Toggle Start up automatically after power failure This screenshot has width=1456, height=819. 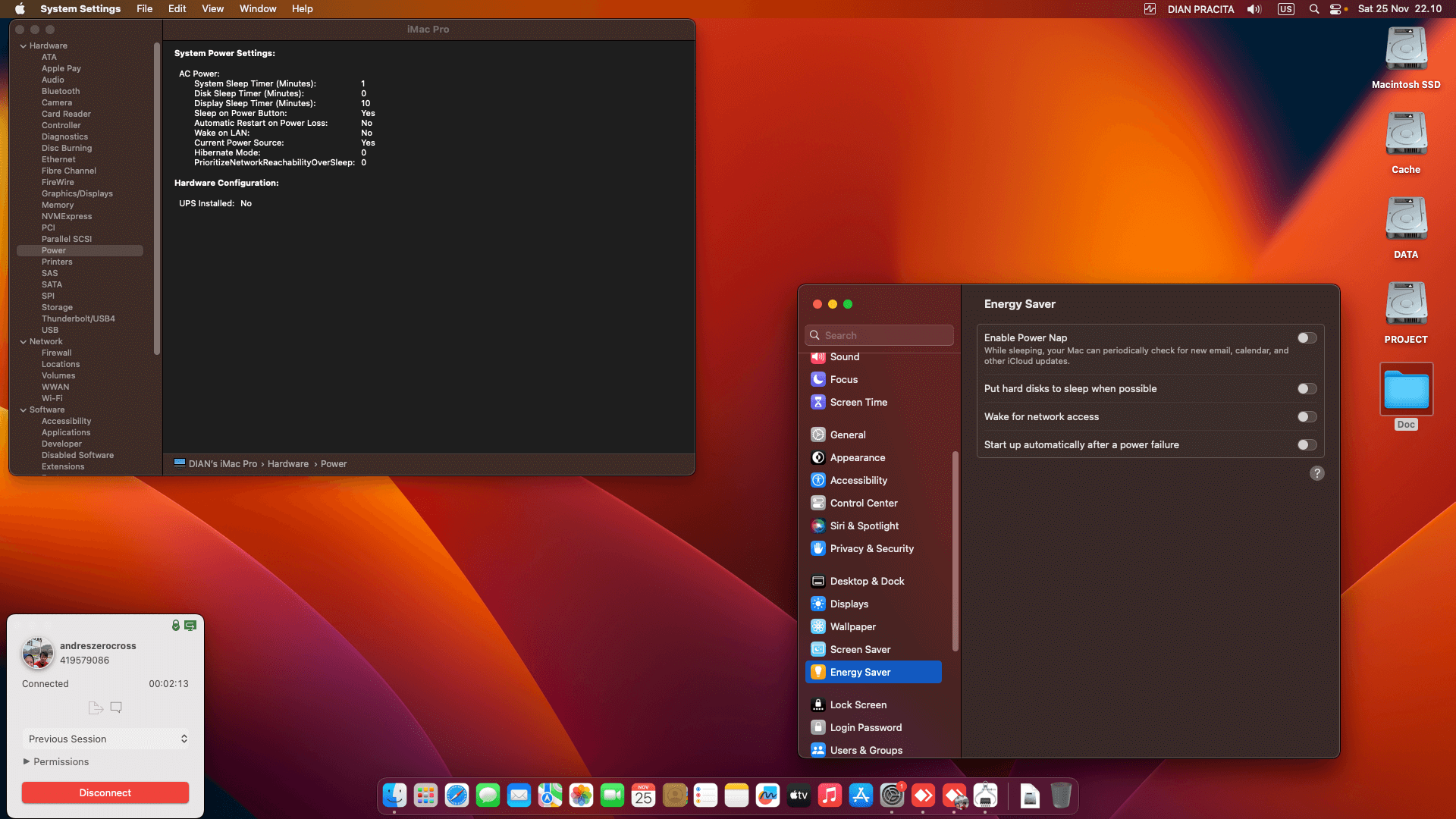(x=1307, y=445)
